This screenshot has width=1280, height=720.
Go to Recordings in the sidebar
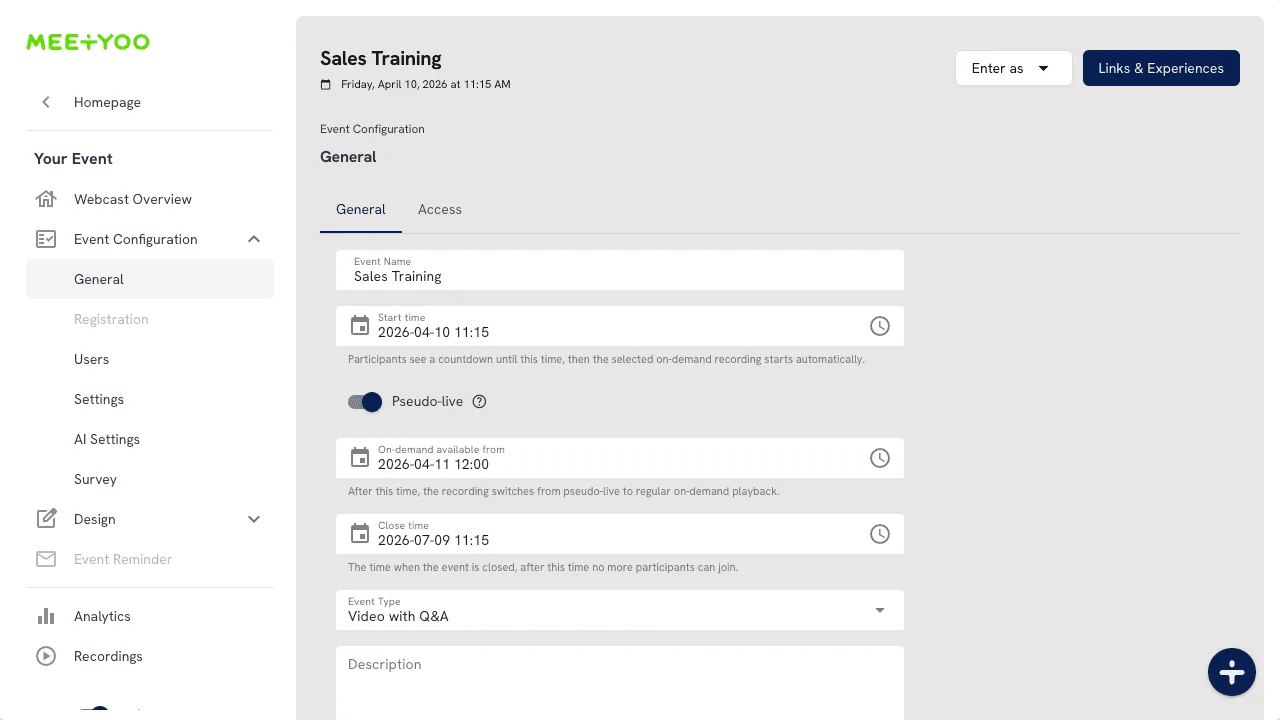point(108,656)
